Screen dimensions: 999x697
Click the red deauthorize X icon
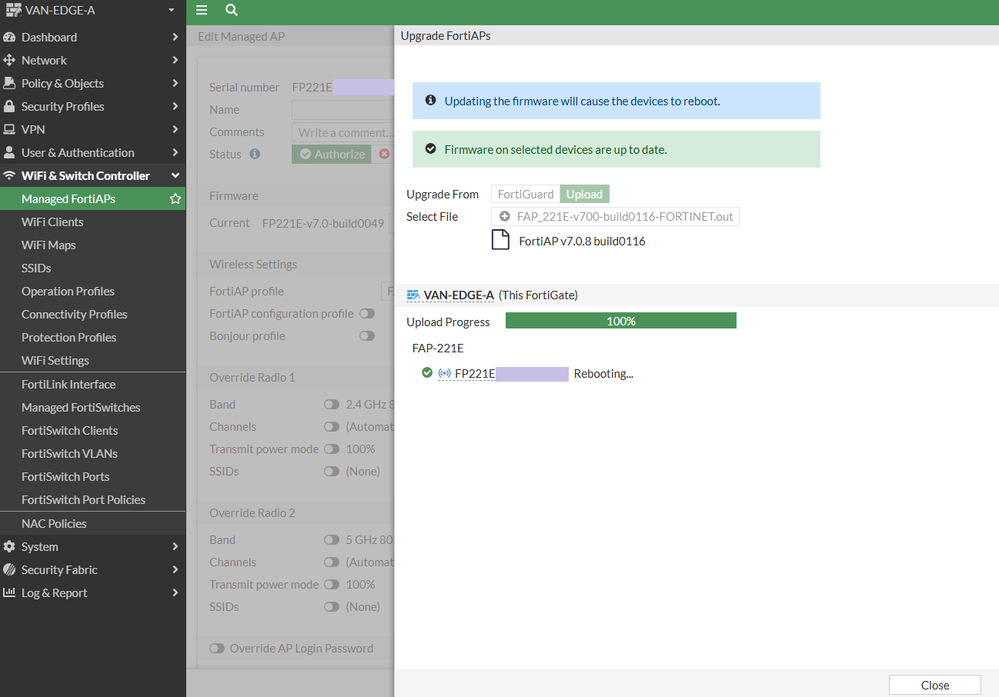click(x=384, y=154)
